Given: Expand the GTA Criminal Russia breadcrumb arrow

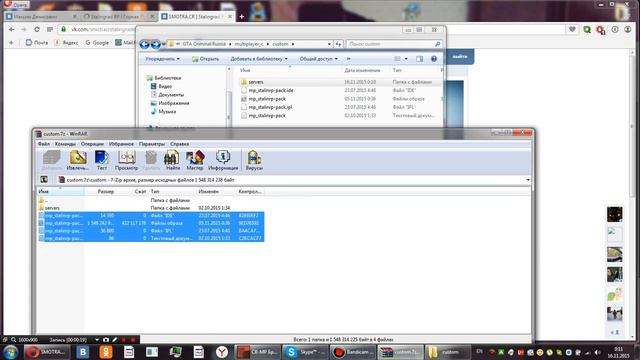Looking at the screenshot, I should pyautogui.click(x=230, y=44).
